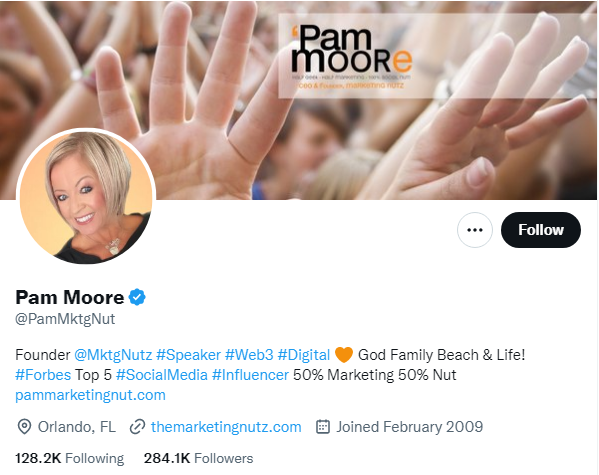Click the #Speaker hashtag
This screenshot has height=475, width=599.
coord(188,355)
